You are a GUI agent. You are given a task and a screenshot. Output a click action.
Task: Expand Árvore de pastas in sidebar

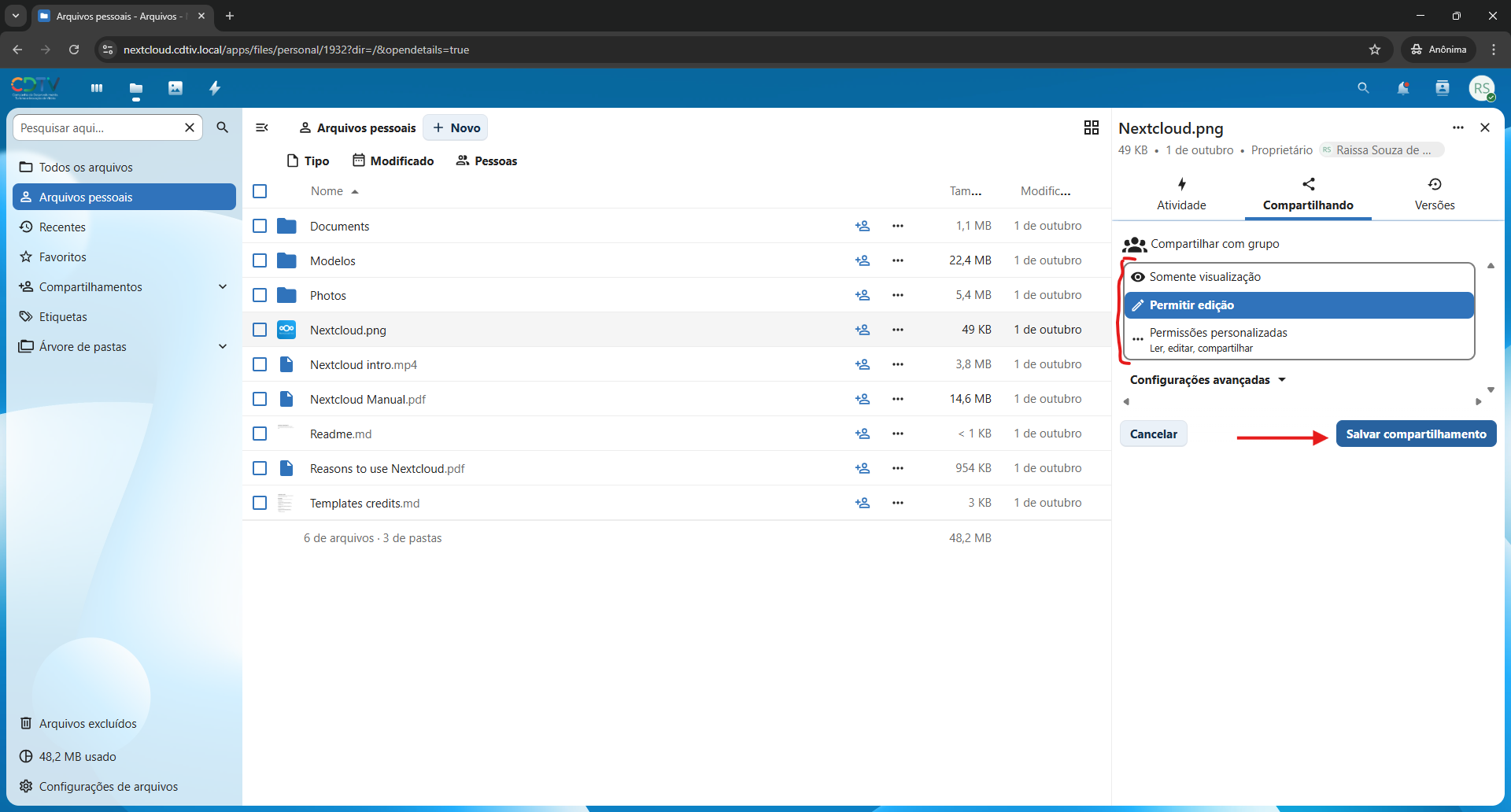[x=223, y=347]
